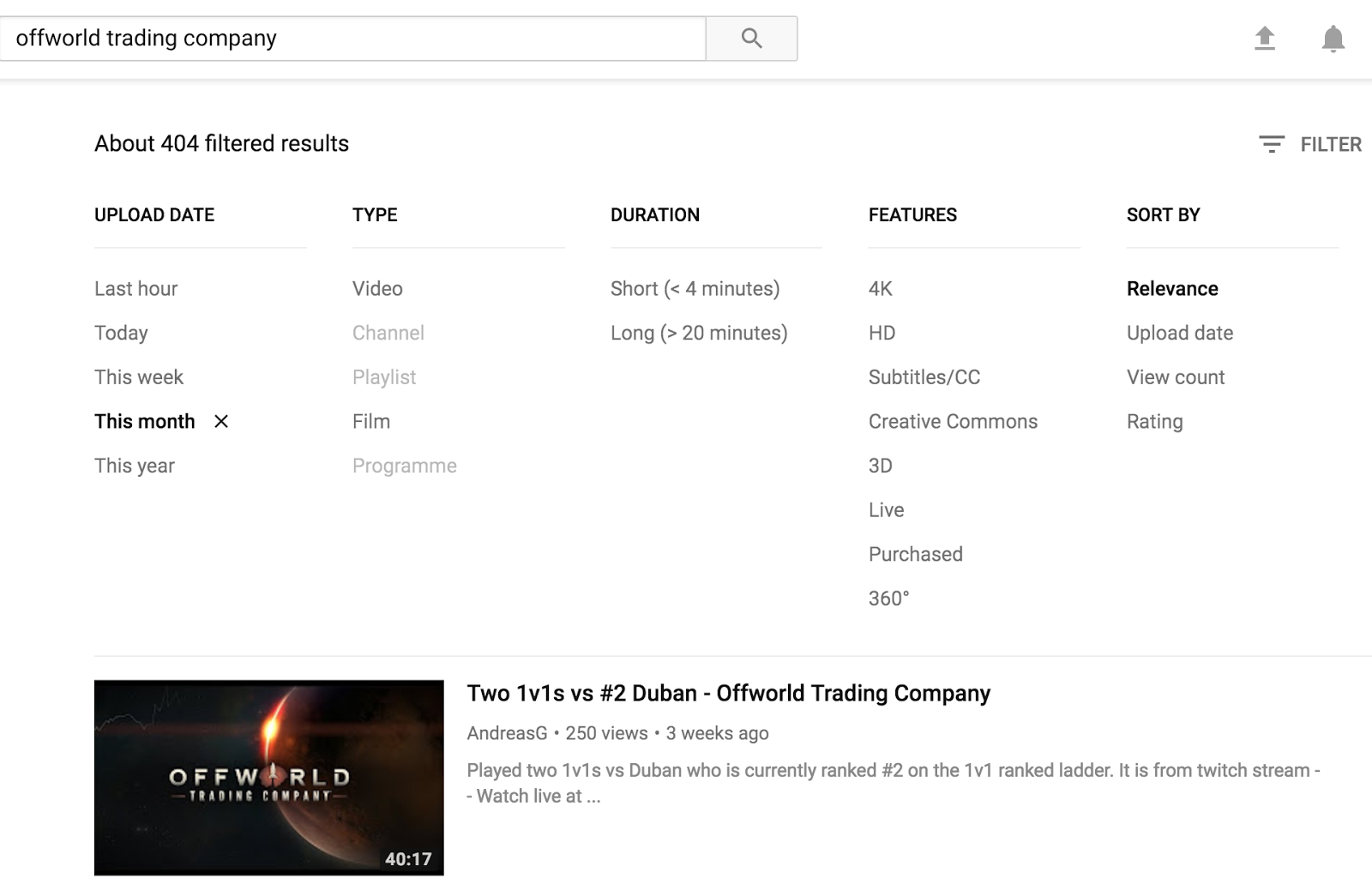This screenshot has width=1372, height=891.
Task: Enable the Creative Commons filter
Action: 953,421
